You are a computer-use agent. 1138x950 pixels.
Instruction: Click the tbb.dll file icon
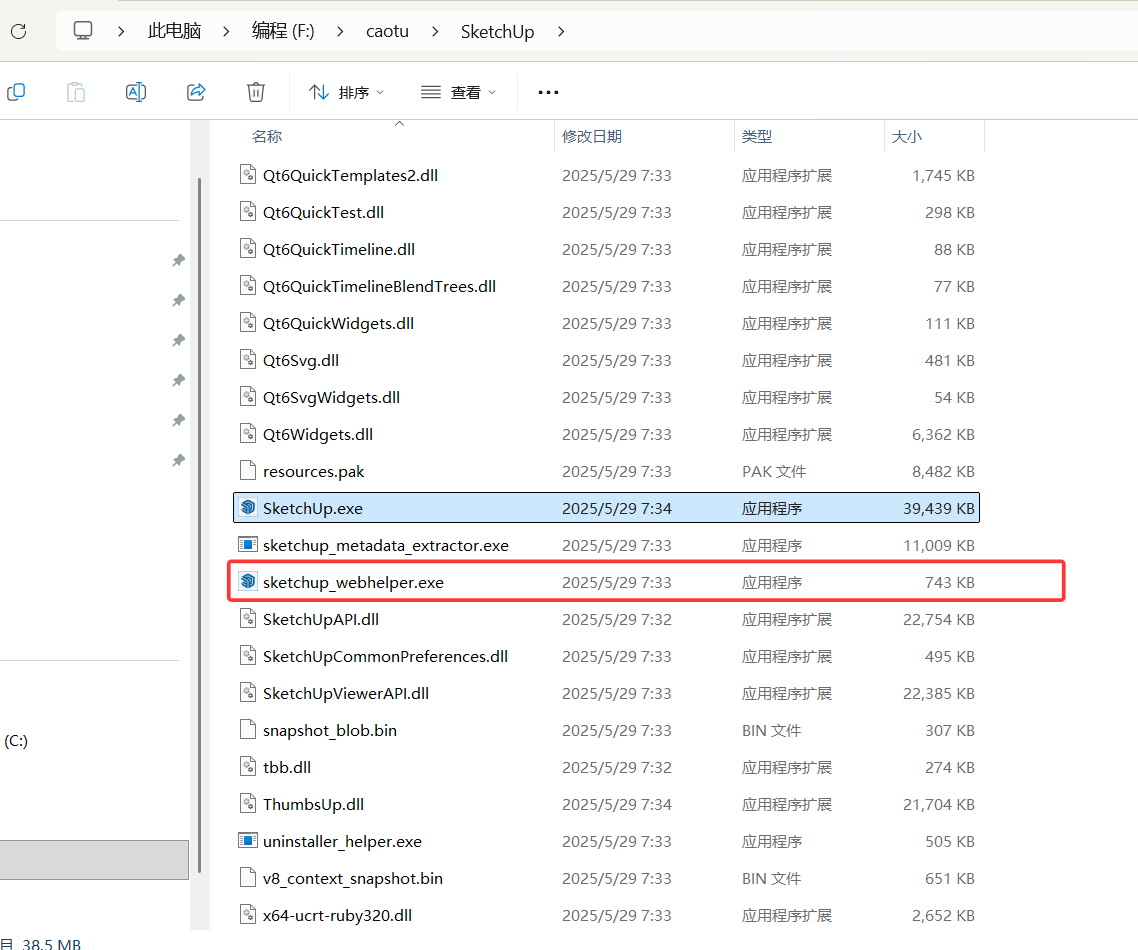(x=248, y=766)
